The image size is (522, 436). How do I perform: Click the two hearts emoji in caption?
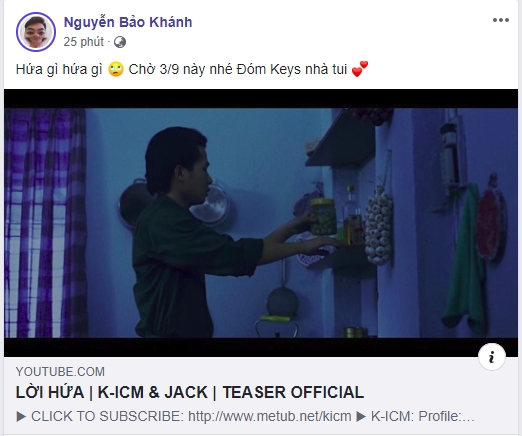360,69
